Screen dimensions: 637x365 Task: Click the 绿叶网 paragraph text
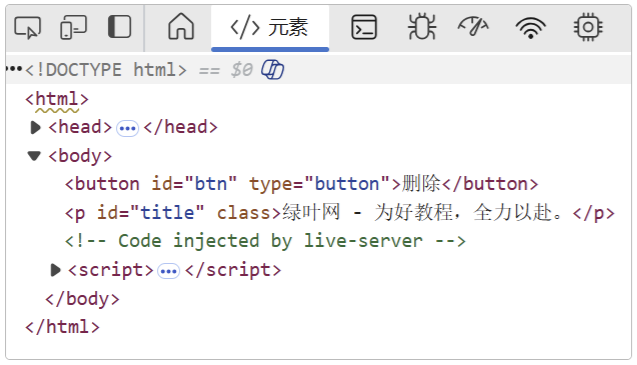[422, 213]
